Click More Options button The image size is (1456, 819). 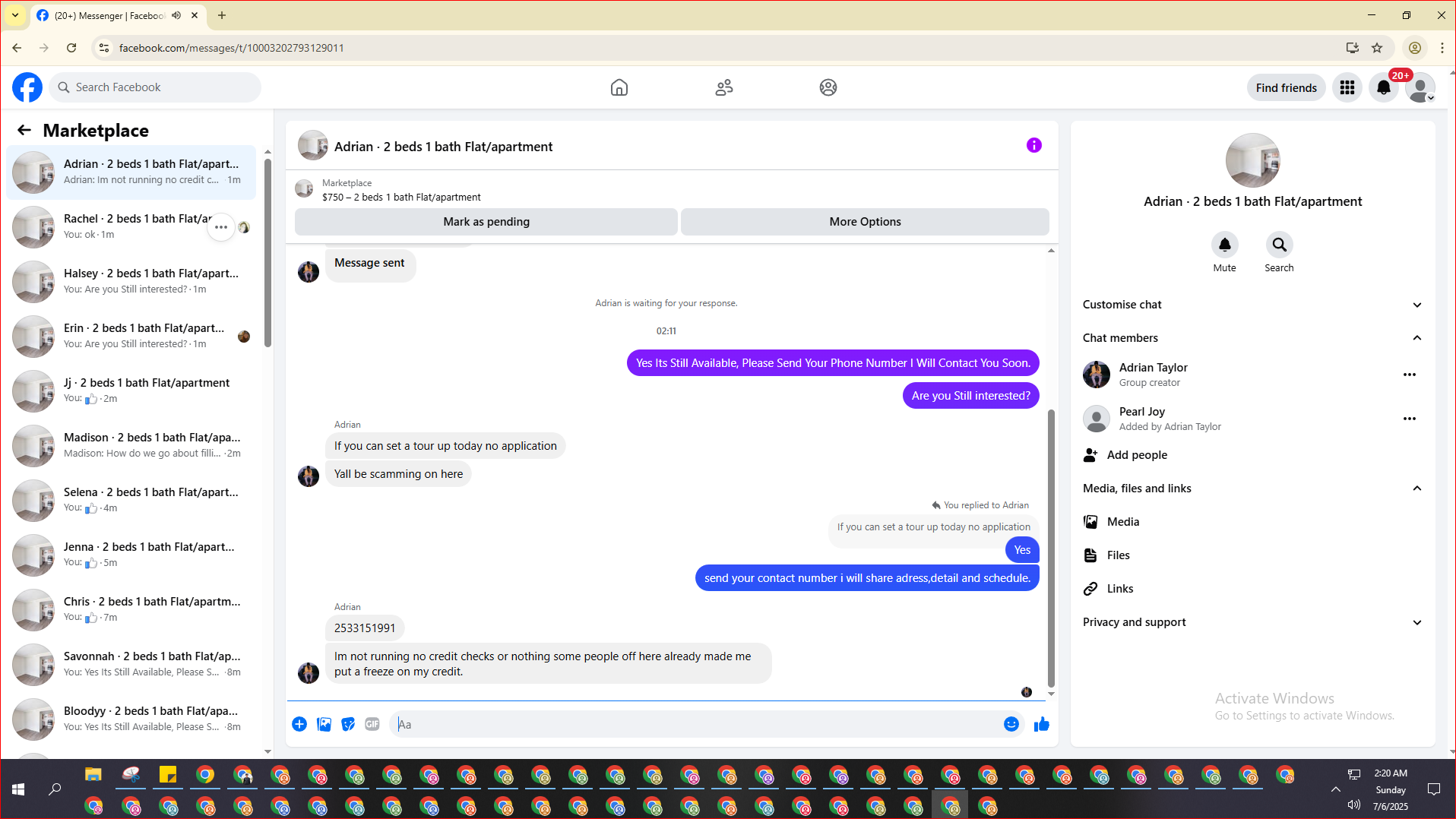tap(865, 222)
